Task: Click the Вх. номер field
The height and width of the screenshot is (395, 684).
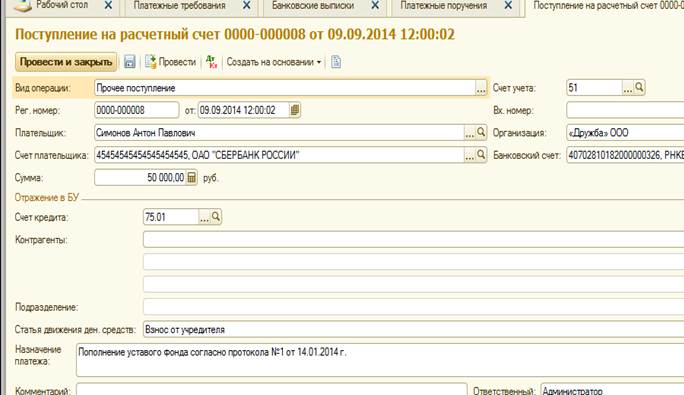Action: [625, 110]
